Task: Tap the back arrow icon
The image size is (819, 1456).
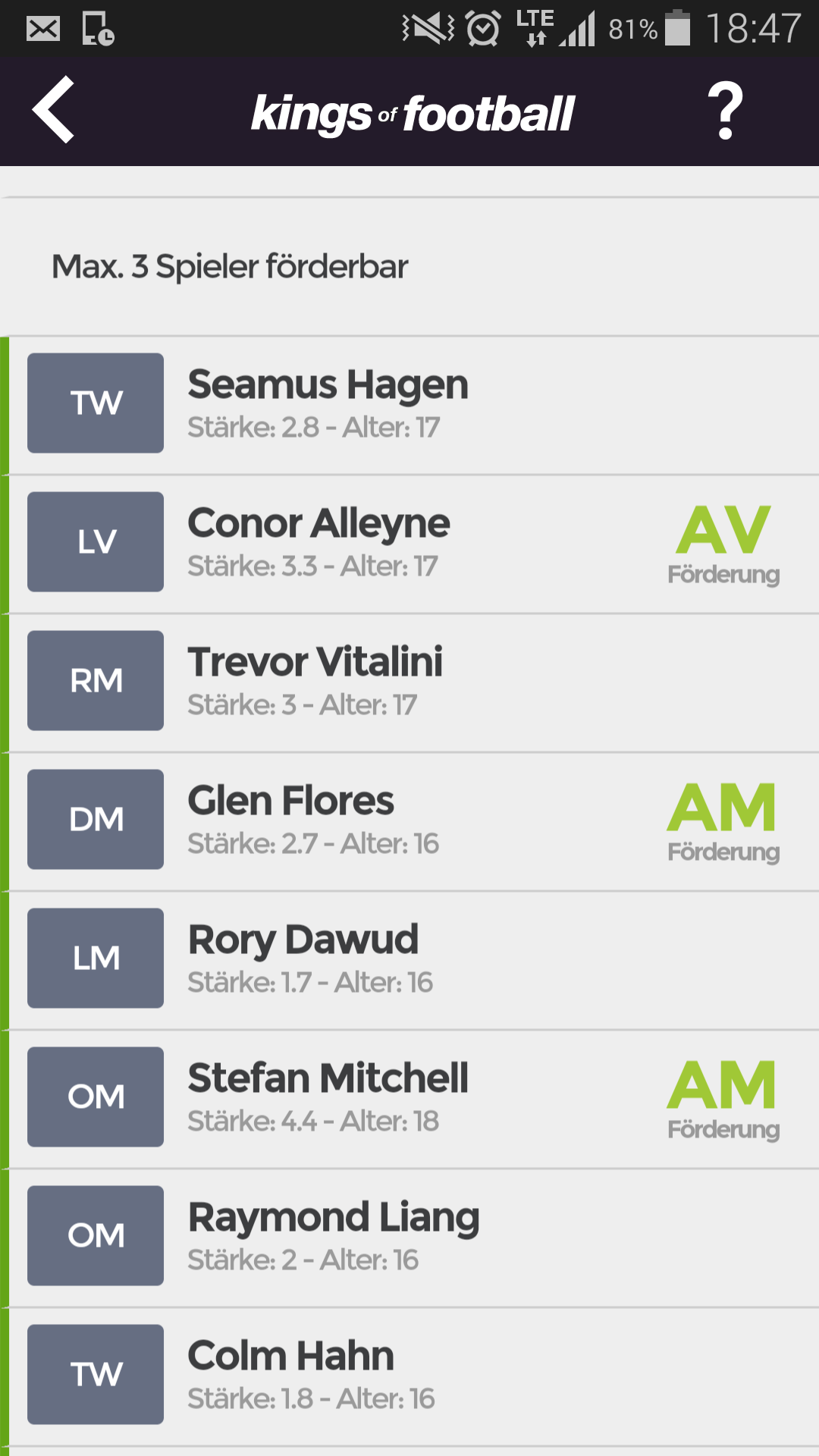Action: (53, 110)
